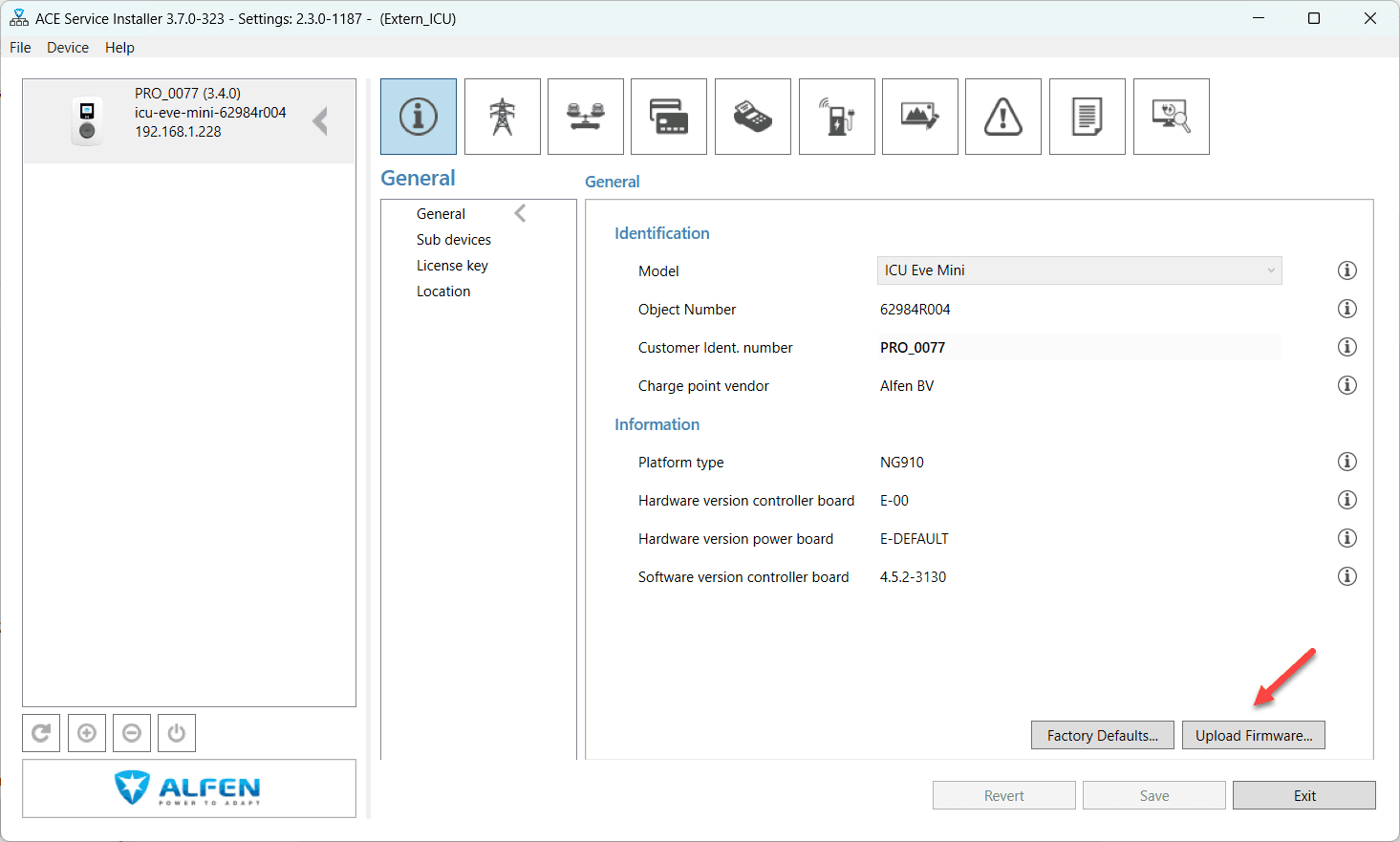Screen dimensions: 1400x842
Task: Select Sub devices in the side list
Action: pos(454,240)
